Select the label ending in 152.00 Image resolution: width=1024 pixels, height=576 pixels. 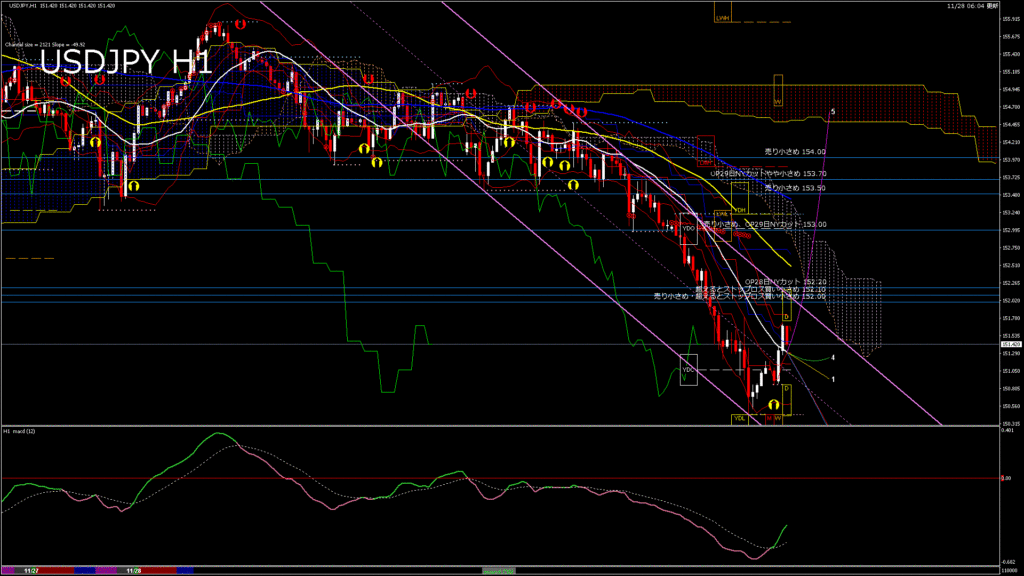click(x=740, y=296)
